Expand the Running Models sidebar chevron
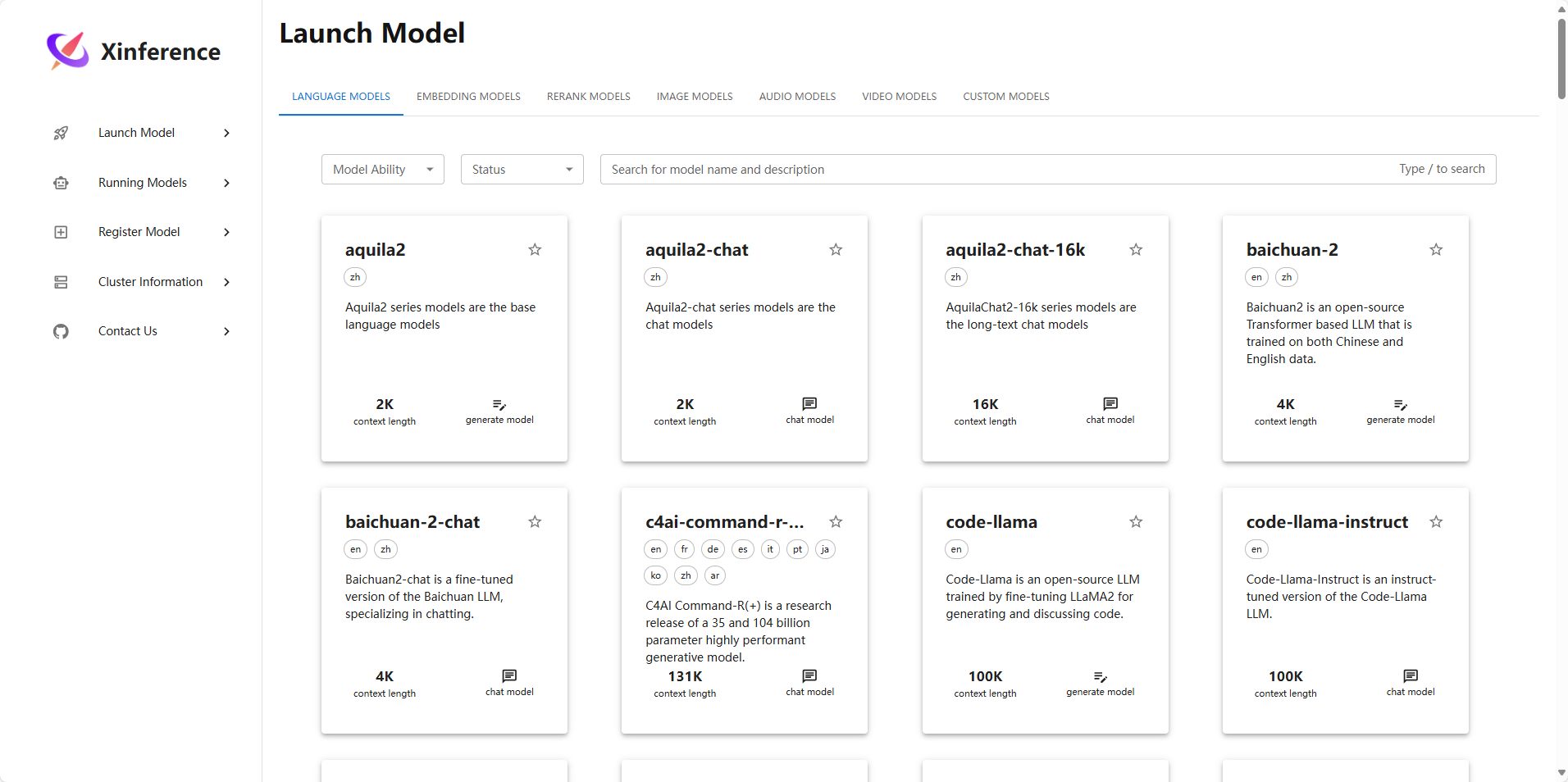The image size is (1568, 782). tap(227, 183)
